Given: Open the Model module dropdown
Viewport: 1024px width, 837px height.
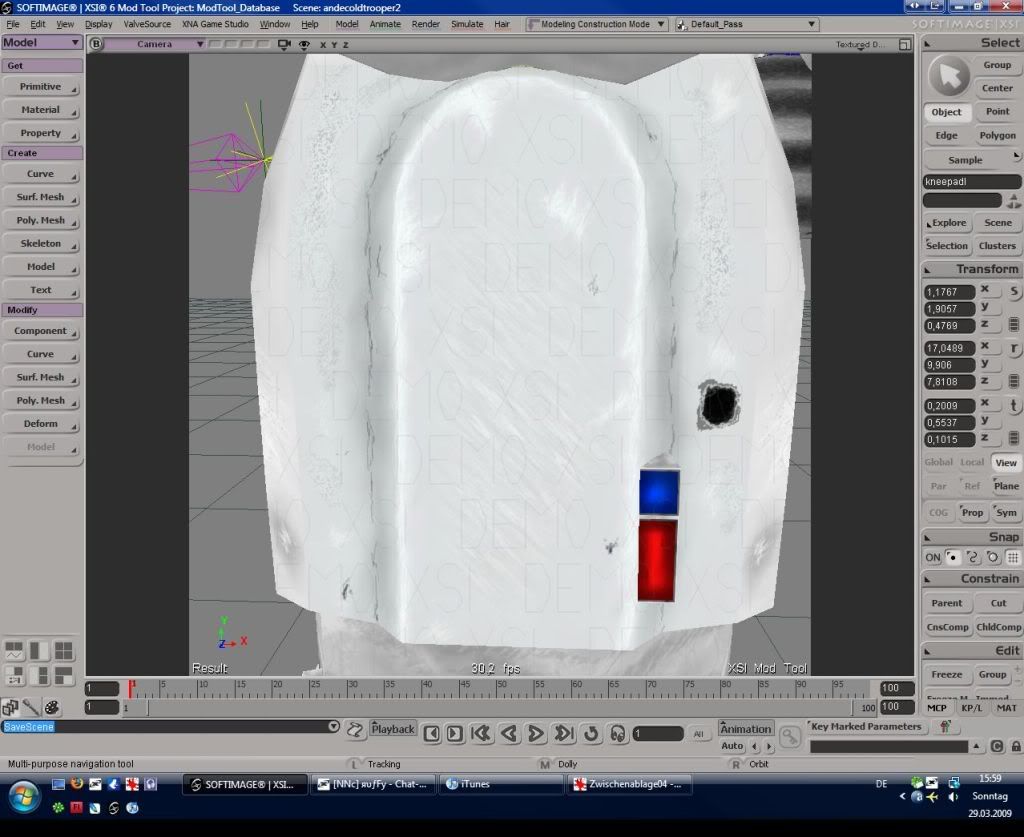Looking at the screenshot, I should tap(41, 42).
